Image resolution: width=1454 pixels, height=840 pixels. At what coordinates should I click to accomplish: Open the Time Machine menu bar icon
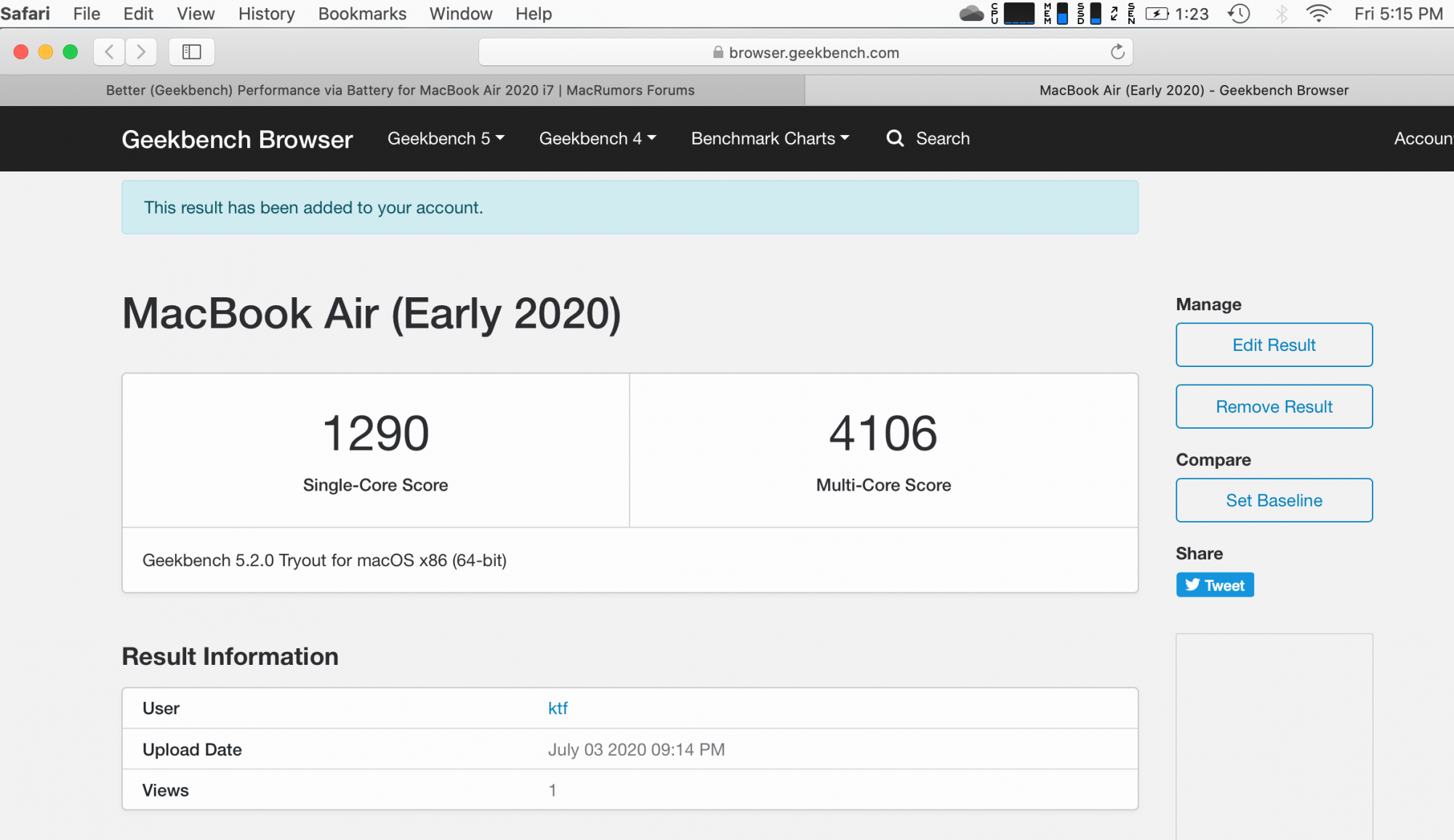coord(1239,14)
